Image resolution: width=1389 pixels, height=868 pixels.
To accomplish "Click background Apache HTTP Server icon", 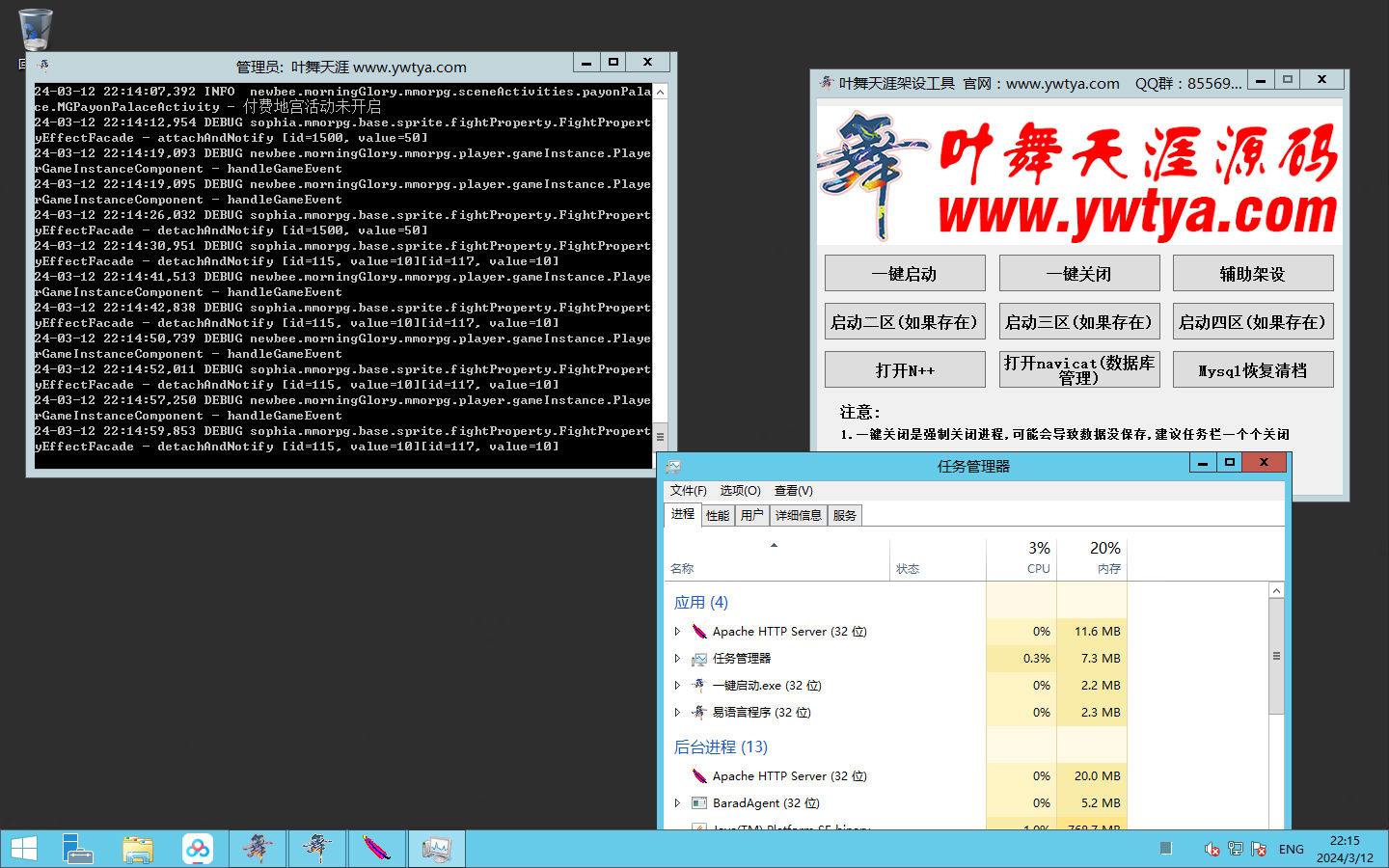I will click(699, 776).
